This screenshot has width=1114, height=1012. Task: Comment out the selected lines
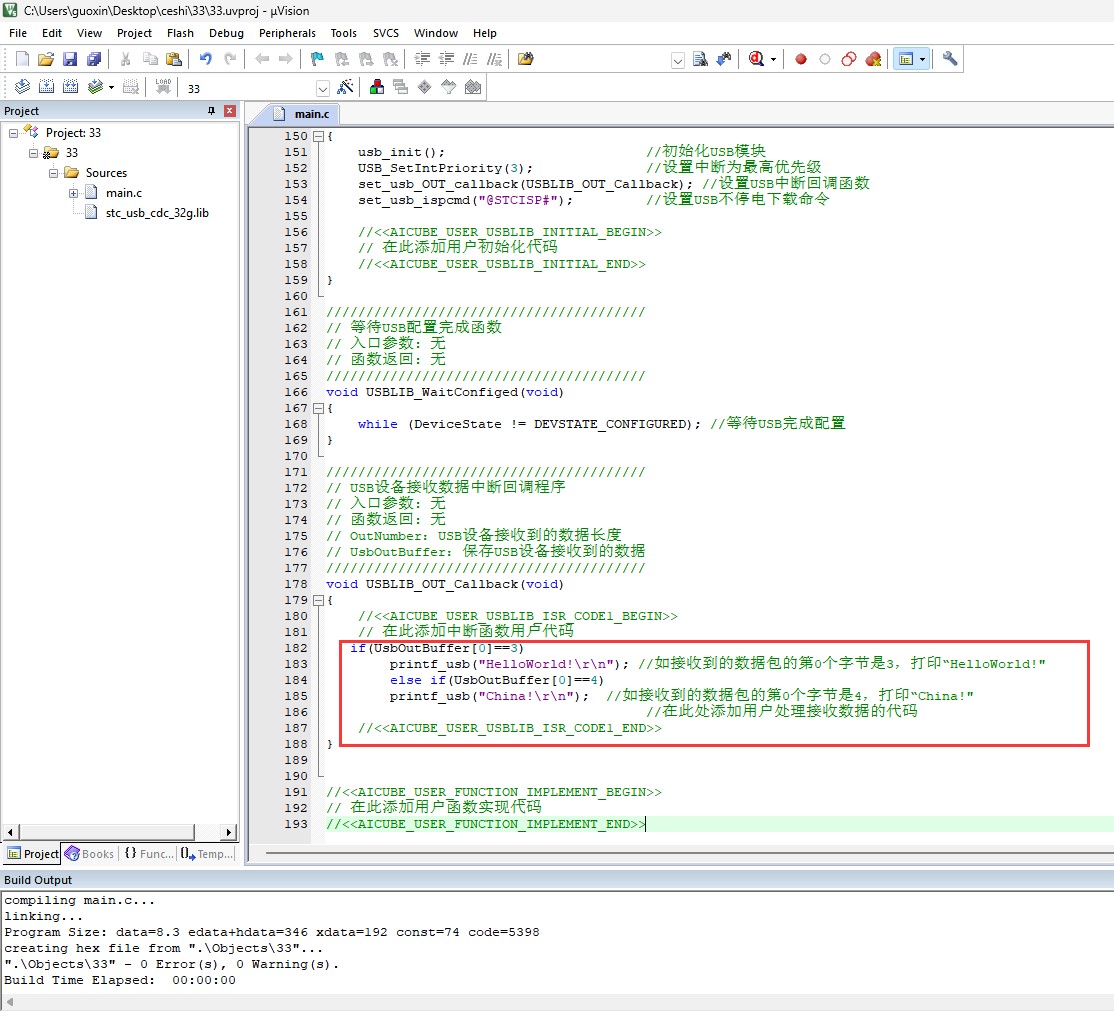[x=470, y=59]
